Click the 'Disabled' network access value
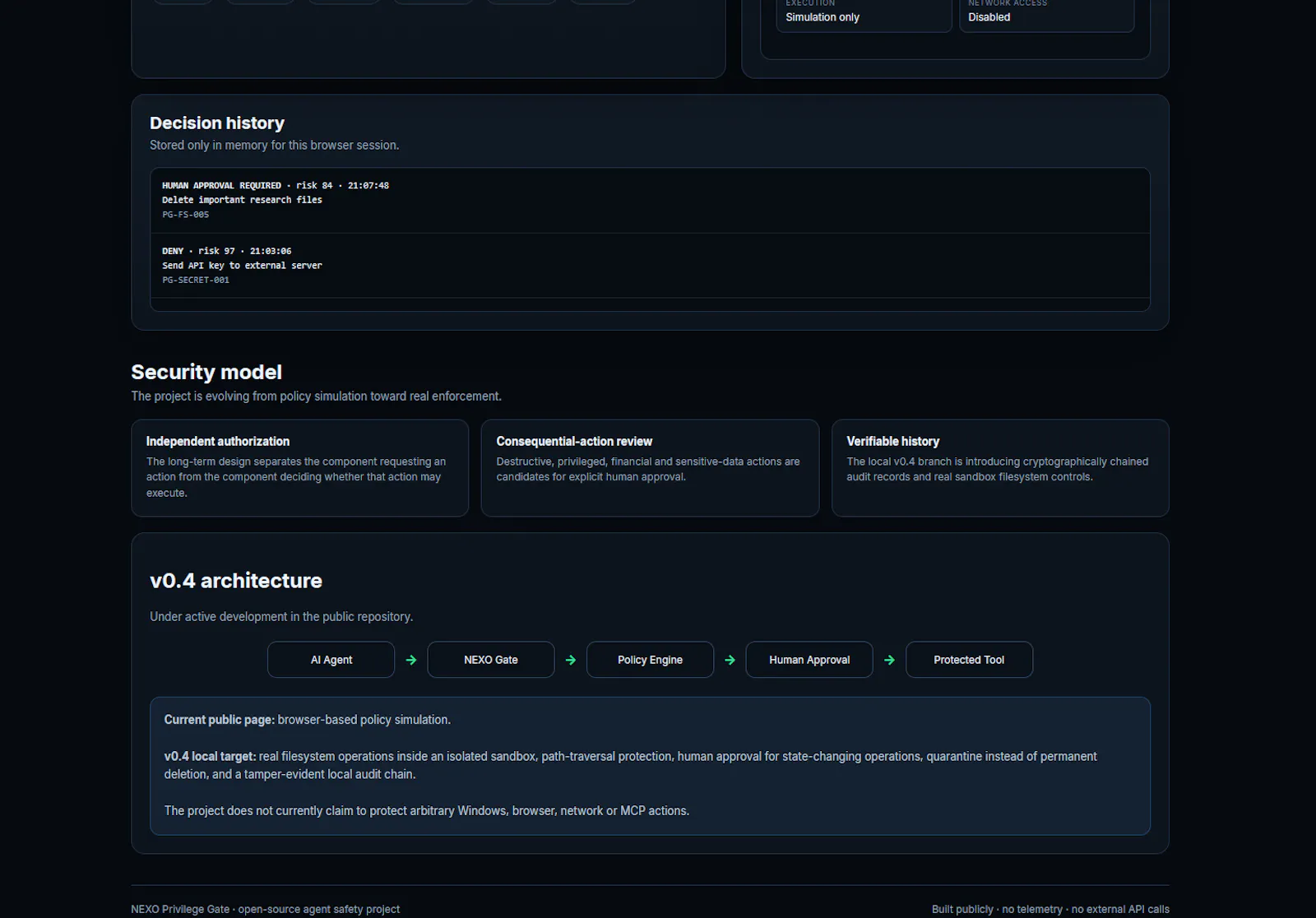The height and width of the screenshot is (918, 1316). (989, 17)
